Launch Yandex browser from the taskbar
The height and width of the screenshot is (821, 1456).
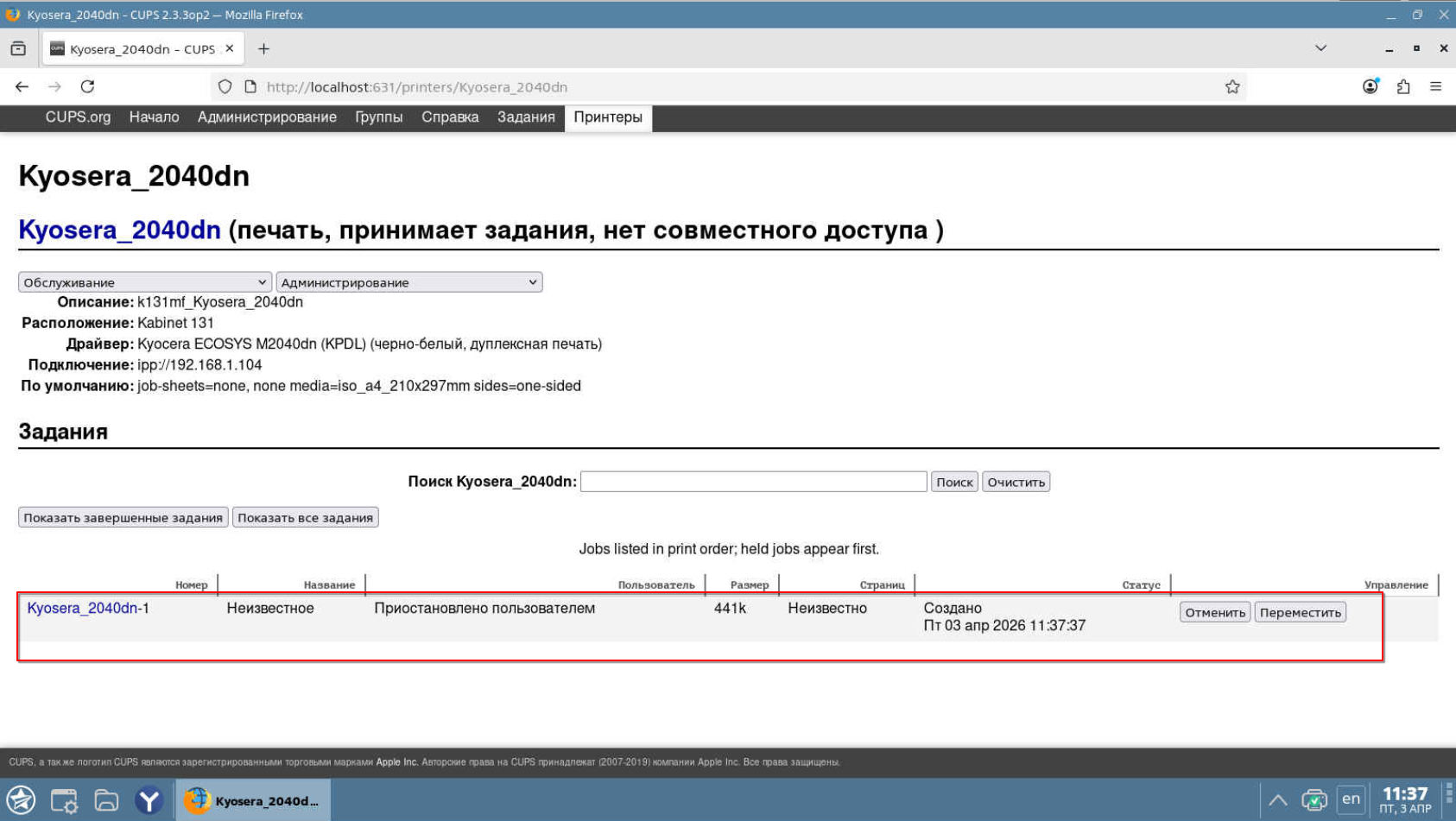coord(149,800)
